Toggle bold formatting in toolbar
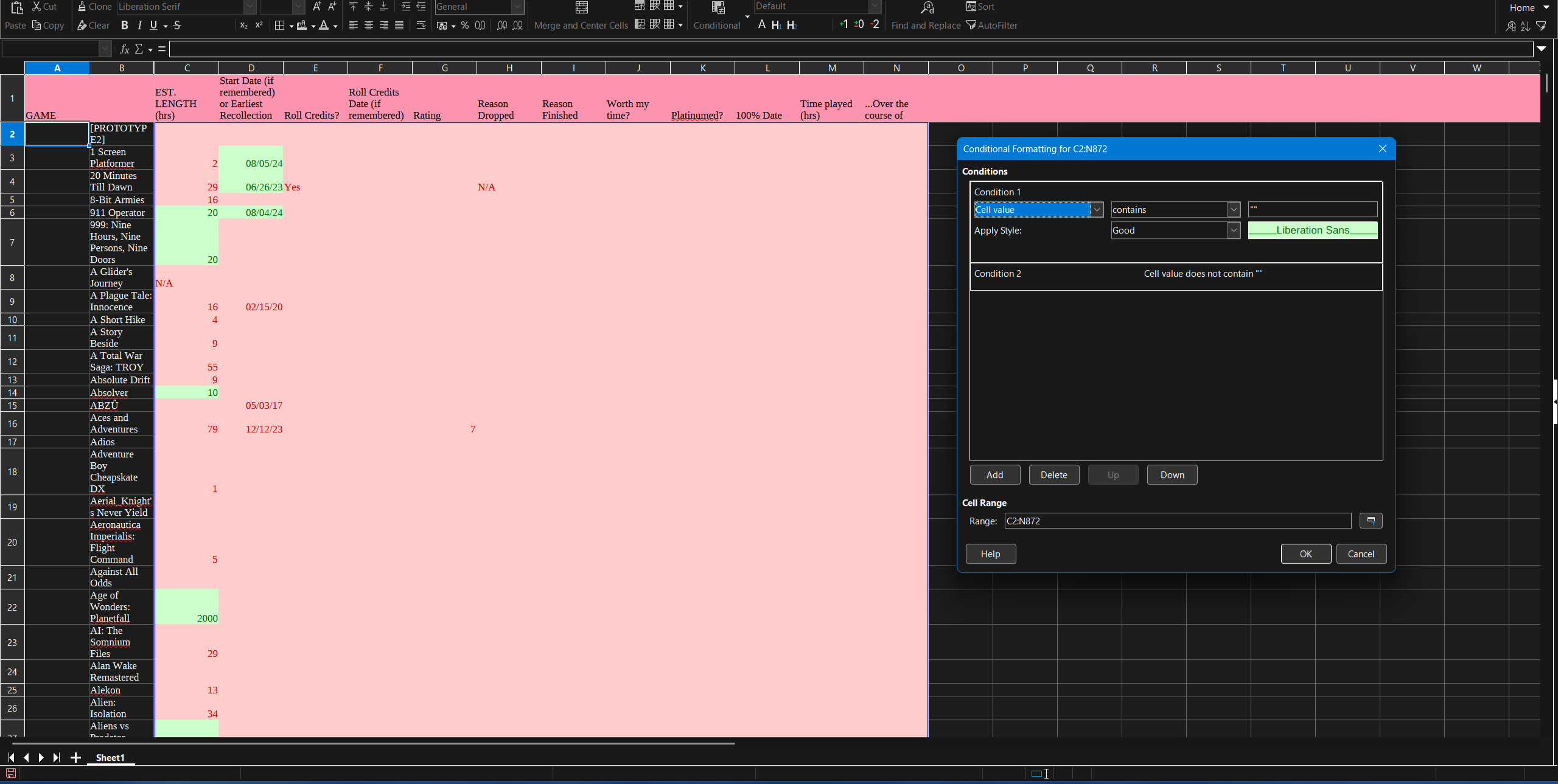1558x784 pixels. 124,26
